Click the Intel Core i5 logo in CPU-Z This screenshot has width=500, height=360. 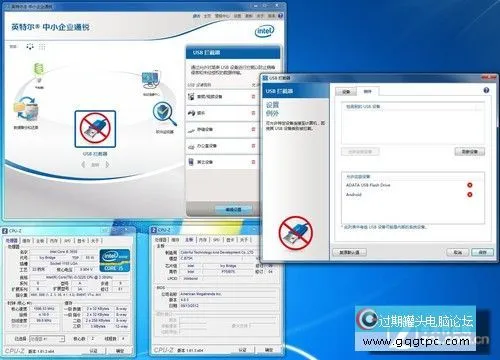point(115,260)
